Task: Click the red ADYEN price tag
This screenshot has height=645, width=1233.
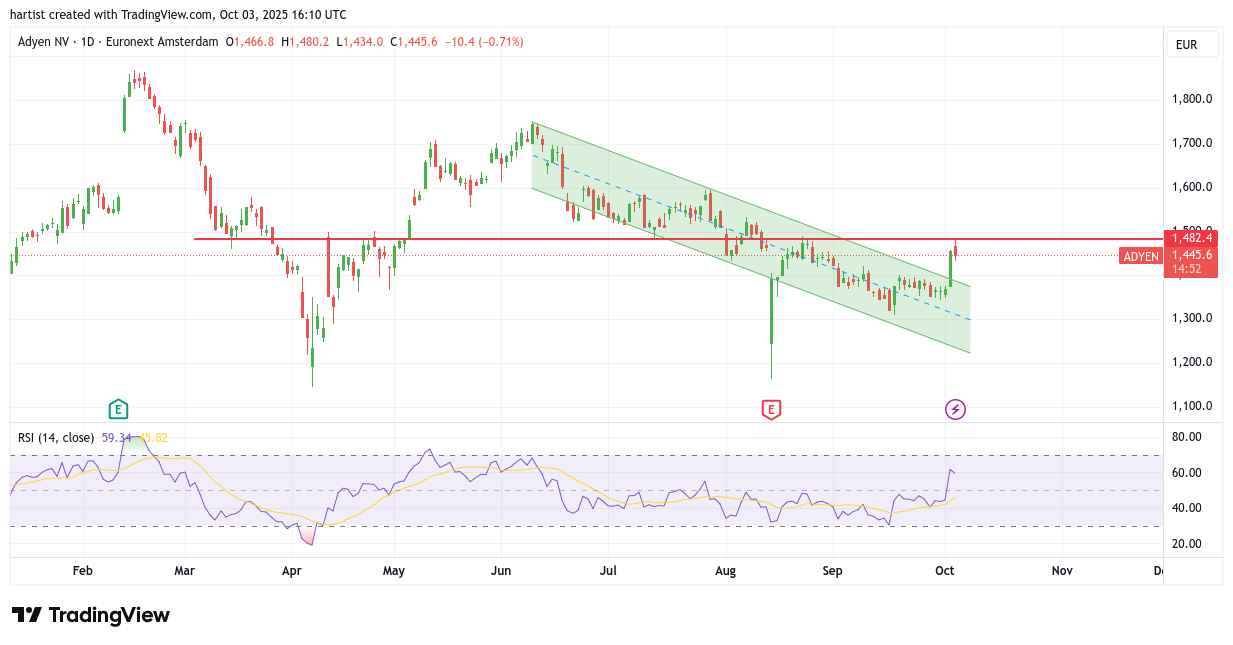Action: pyautogui.click(x=1141, y=256)
